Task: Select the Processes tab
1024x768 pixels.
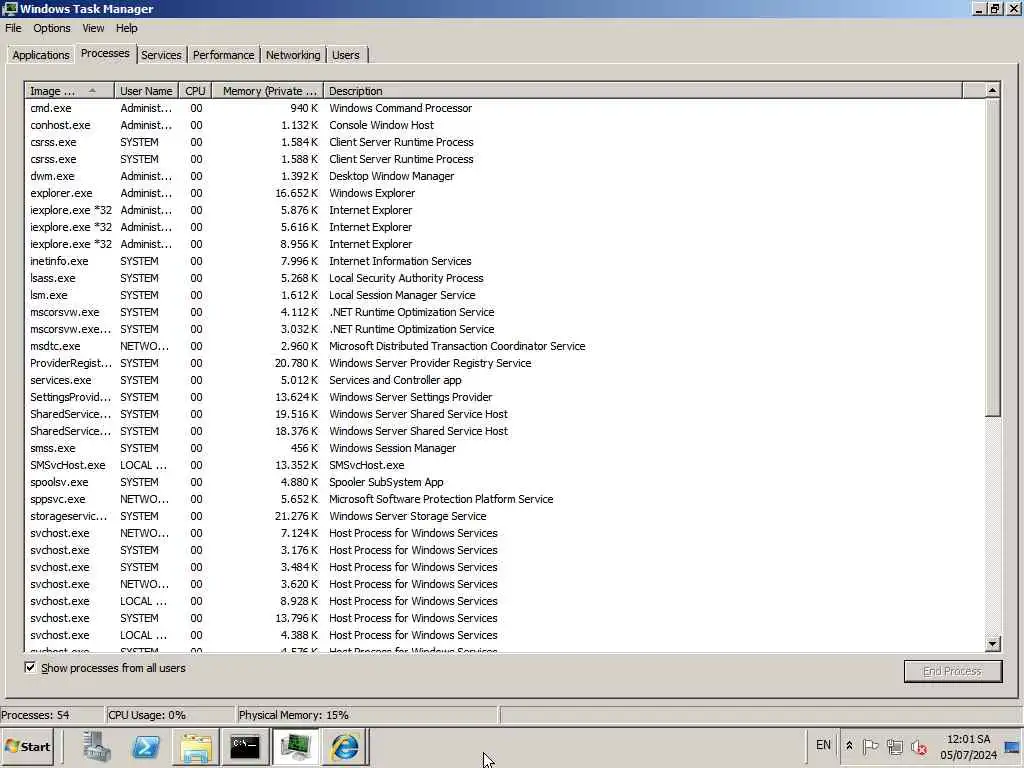Action: point(105,54)
